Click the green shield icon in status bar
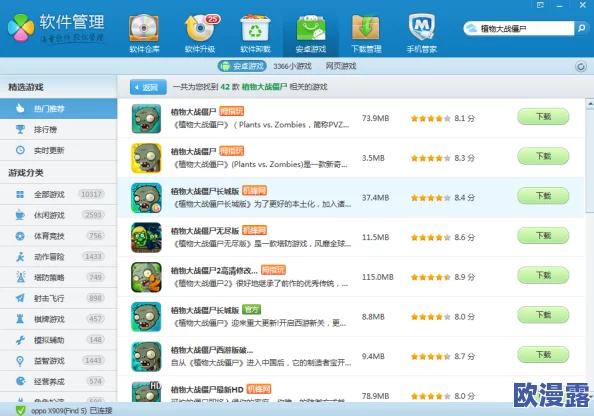The image size is (594, 416). (20, 410)
